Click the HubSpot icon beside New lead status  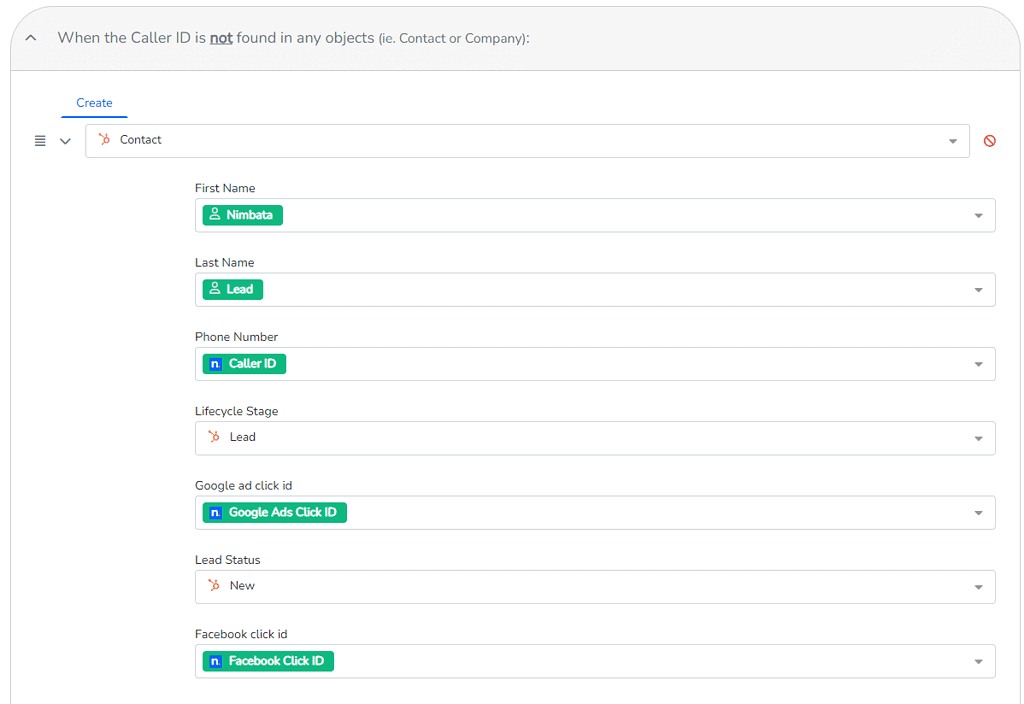tap(212, 586)
